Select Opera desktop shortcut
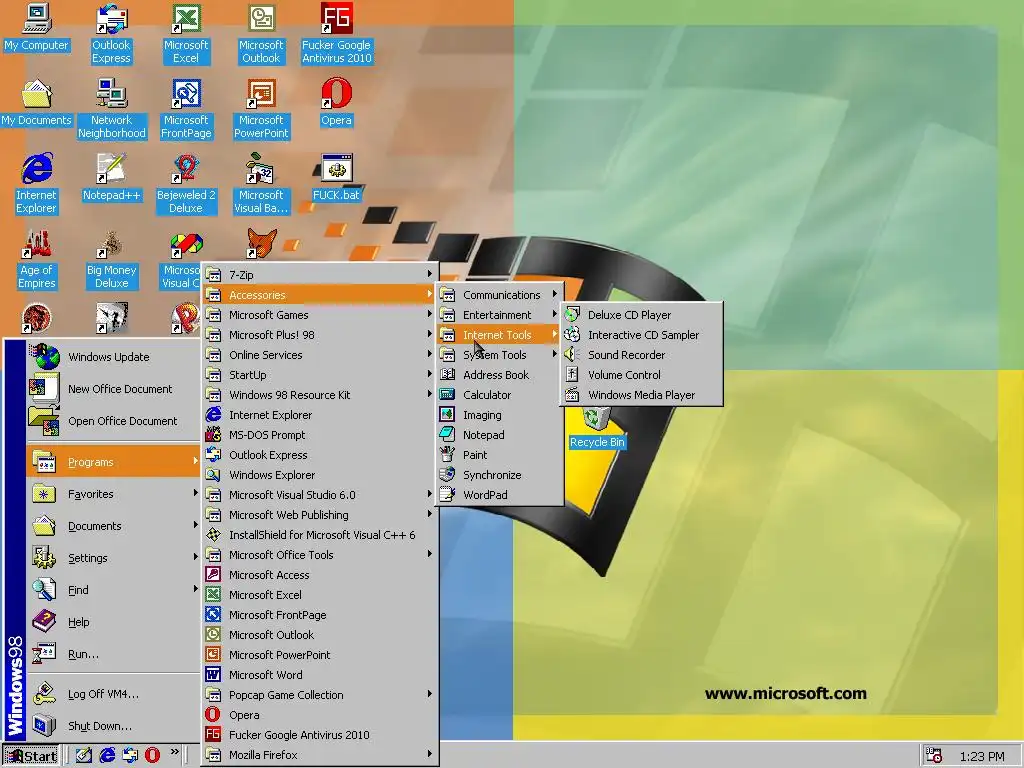This screenshot has height=768, width=1024. pyautogui.click(x=336, y=103)
